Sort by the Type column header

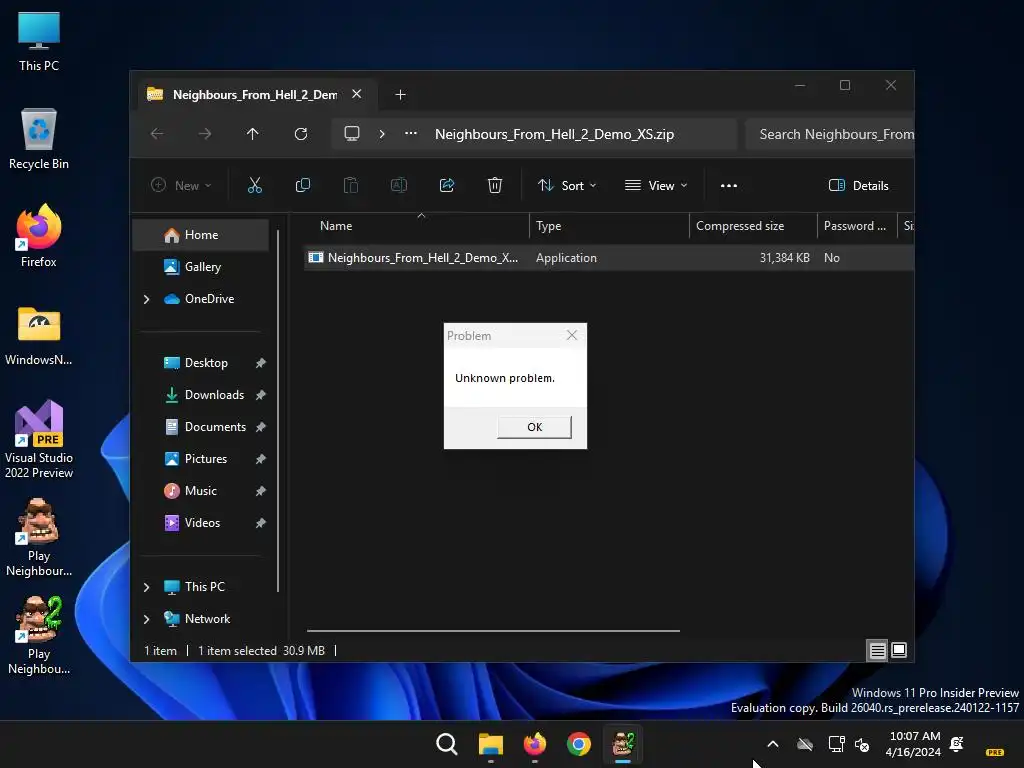pos(609,226)
